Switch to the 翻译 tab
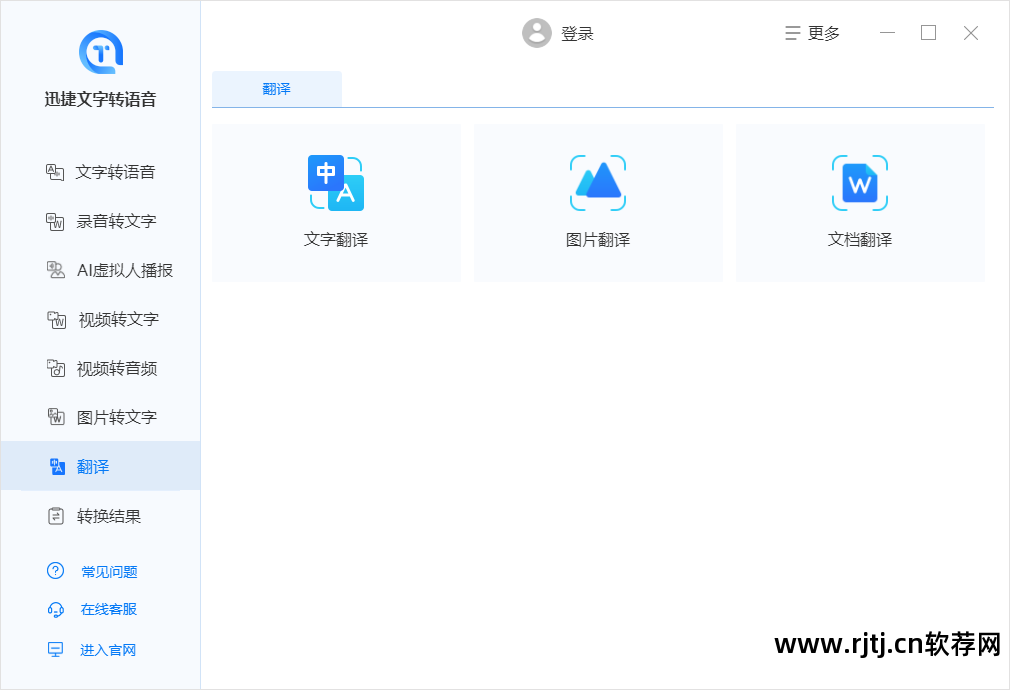 [276, 88]
